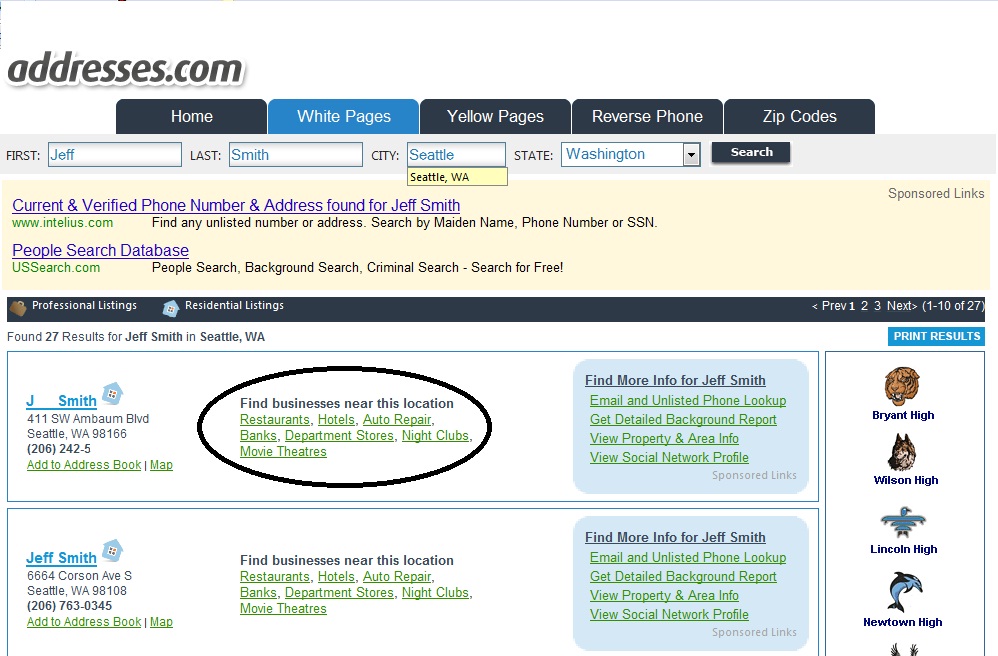Click the Residential Listings house icon
The width and height of the screenshot is (998, 656).
(x=171, y=309)
